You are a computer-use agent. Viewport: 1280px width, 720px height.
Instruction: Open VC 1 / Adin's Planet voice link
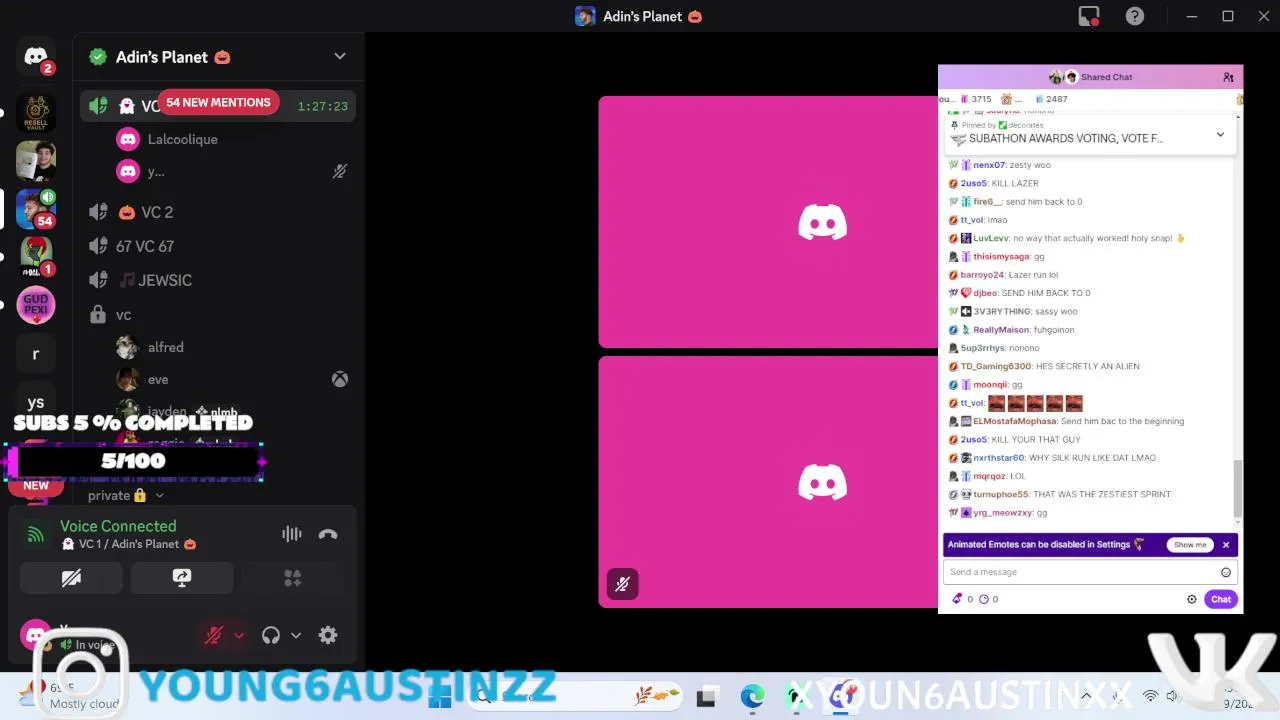pos(128,544)
